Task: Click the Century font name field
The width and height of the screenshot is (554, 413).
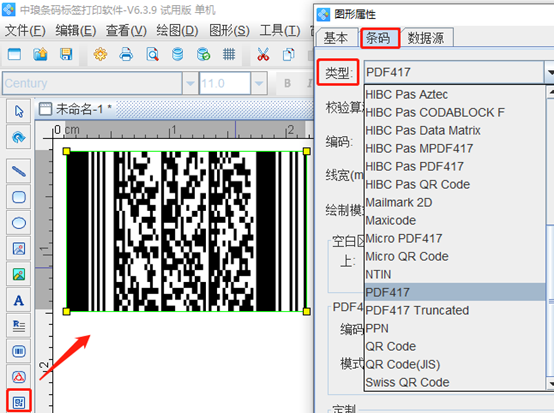Action: pyautogui.click(x=92, y=83)
